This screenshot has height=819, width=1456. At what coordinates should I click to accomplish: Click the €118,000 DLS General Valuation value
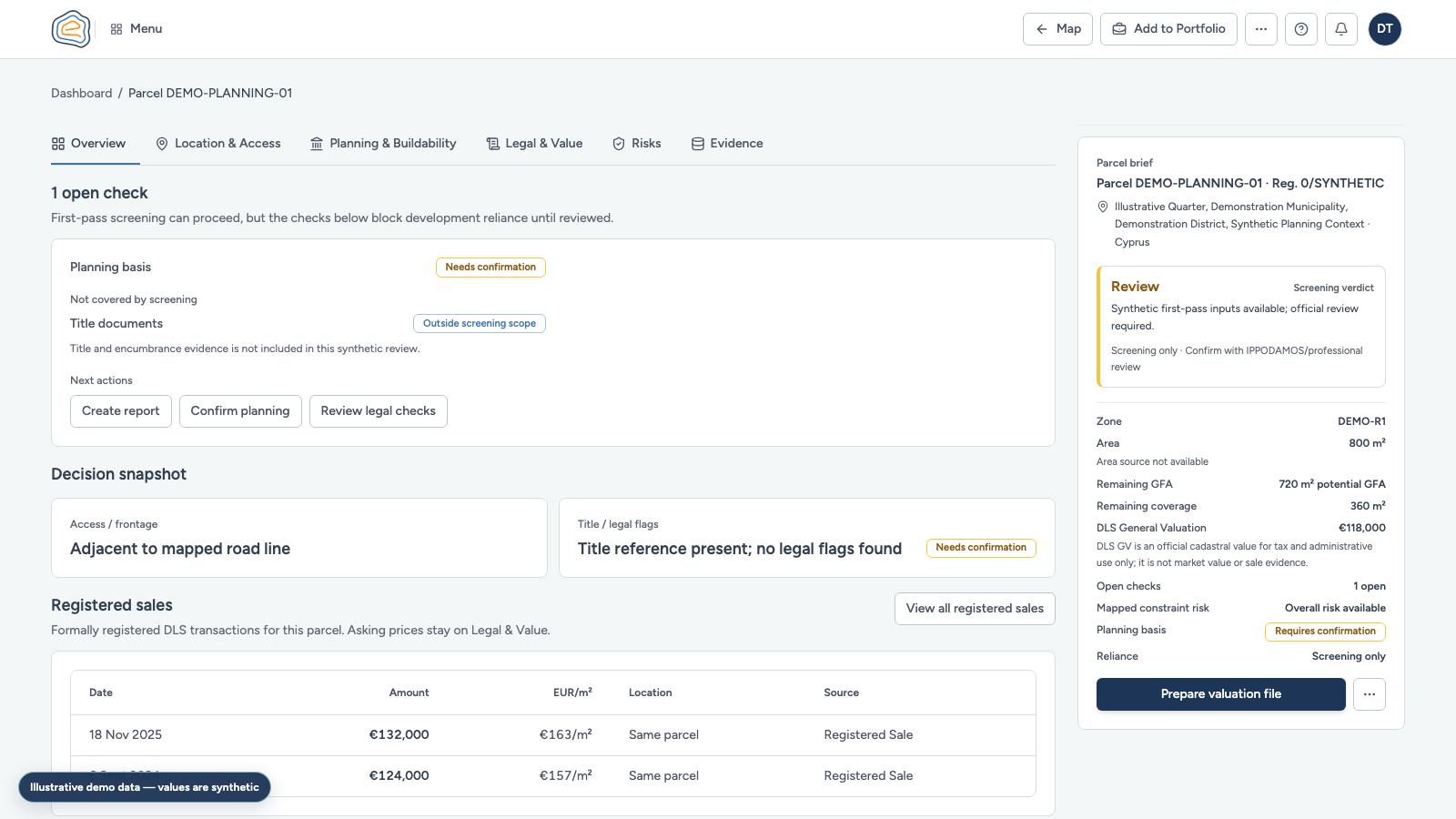click(1361, 529)
